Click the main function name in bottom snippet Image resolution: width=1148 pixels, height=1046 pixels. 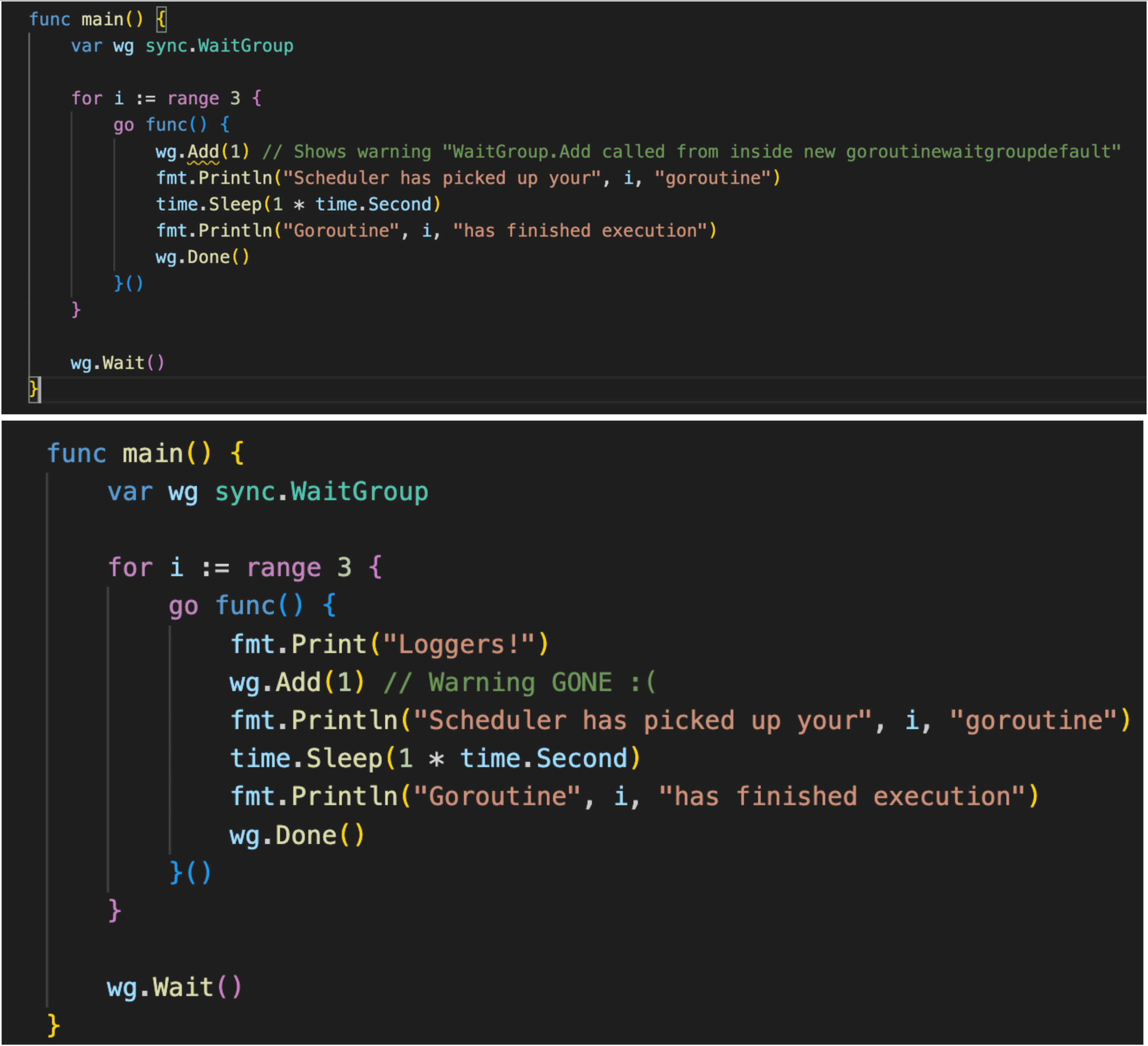[152, 453]
